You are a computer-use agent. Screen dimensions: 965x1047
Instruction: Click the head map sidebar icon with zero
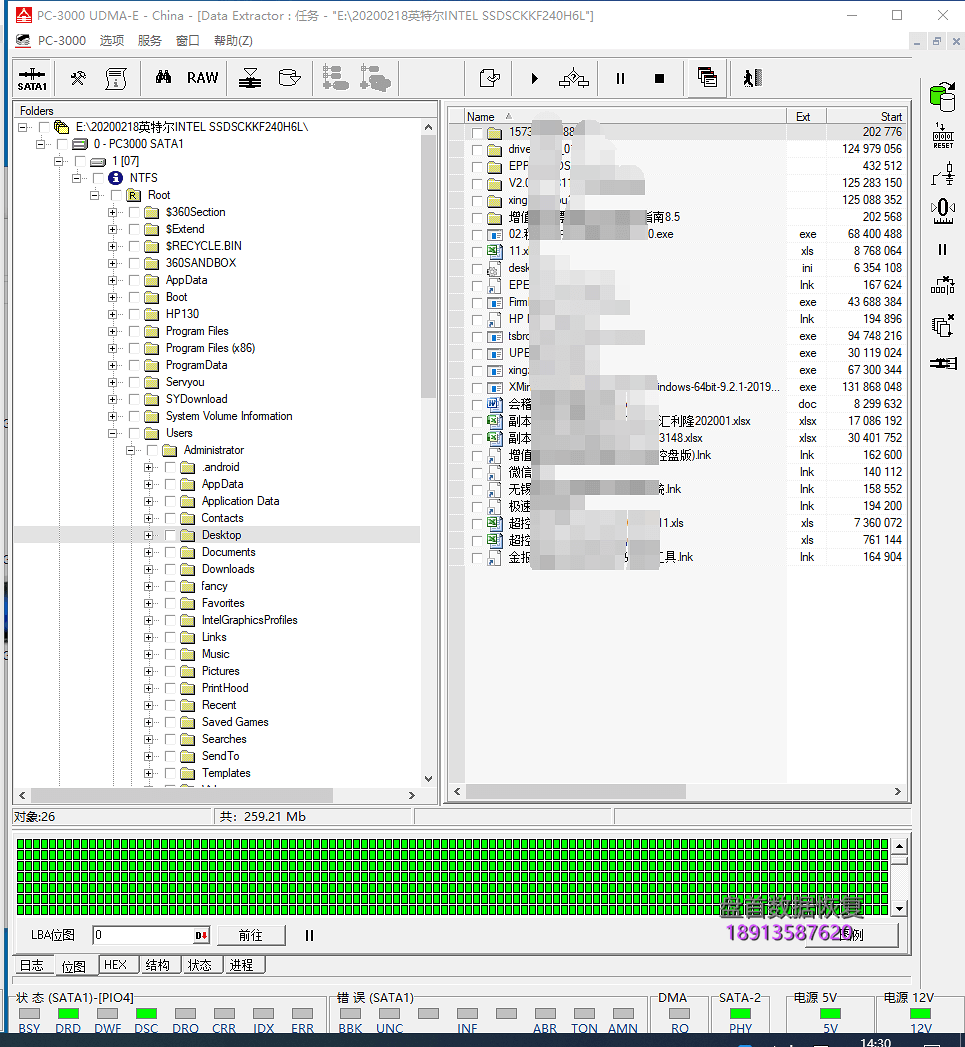(943, 211)
